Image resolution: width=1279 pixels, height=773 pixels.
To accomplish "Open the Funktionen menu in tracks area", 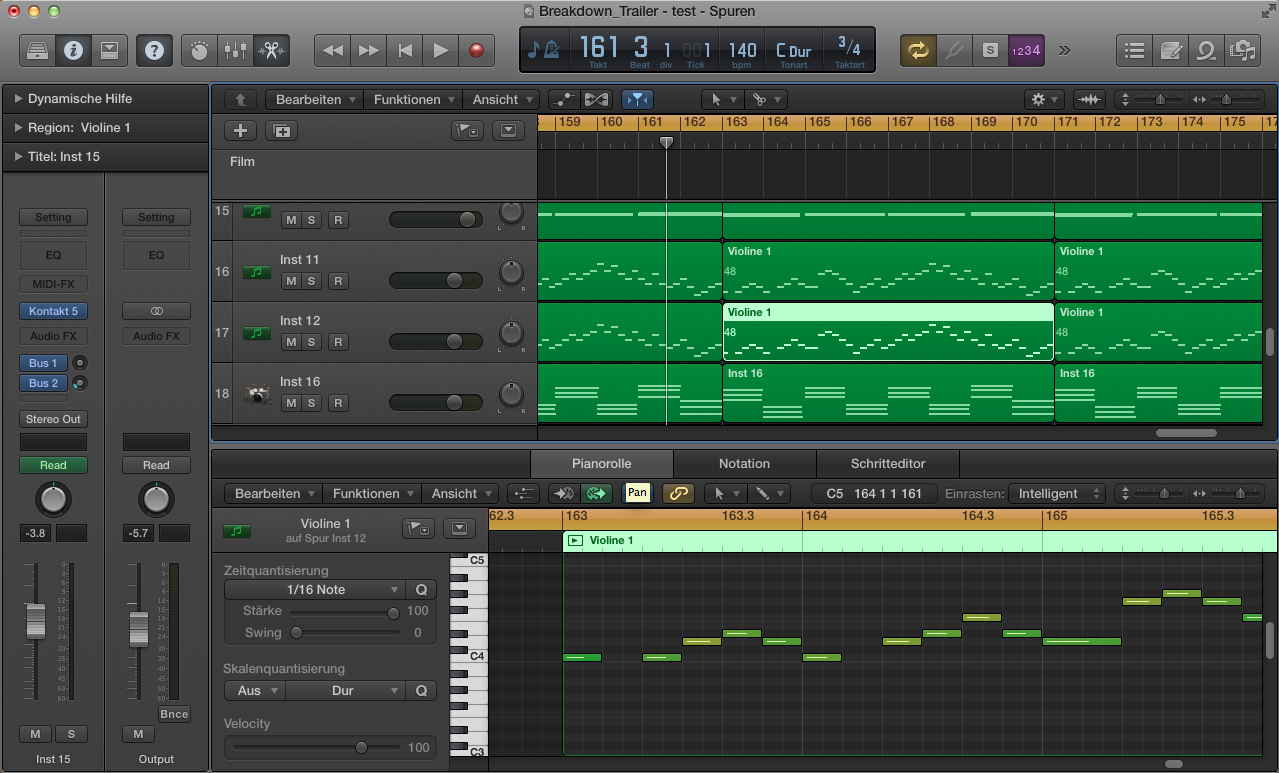I will (x=414, y=100).
